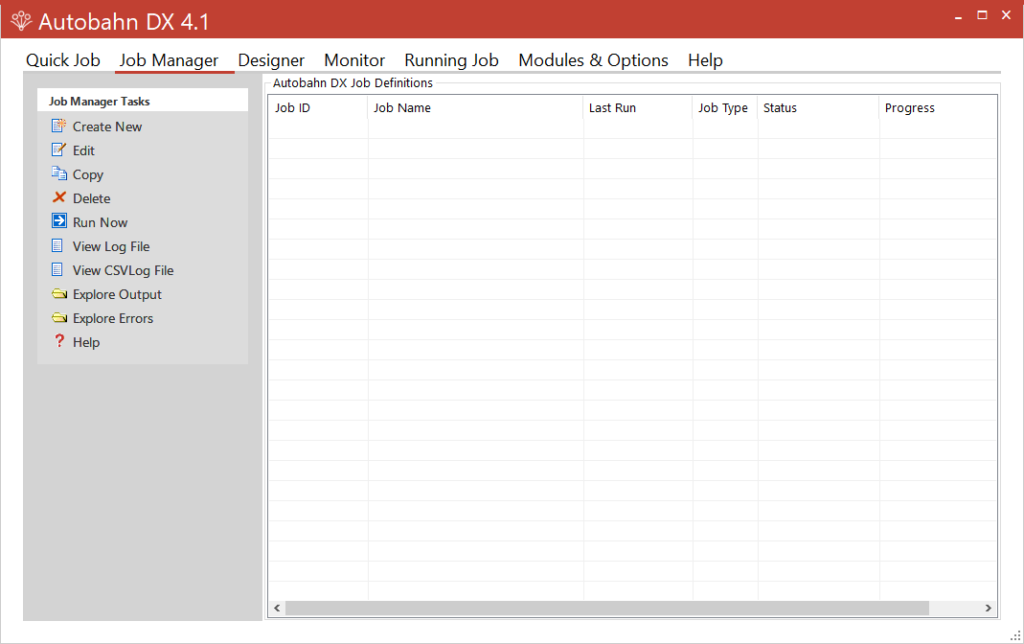1024x644 pixels.
Task: Click the horizontal scrollbar left arrow
Action: click(277, 608)
